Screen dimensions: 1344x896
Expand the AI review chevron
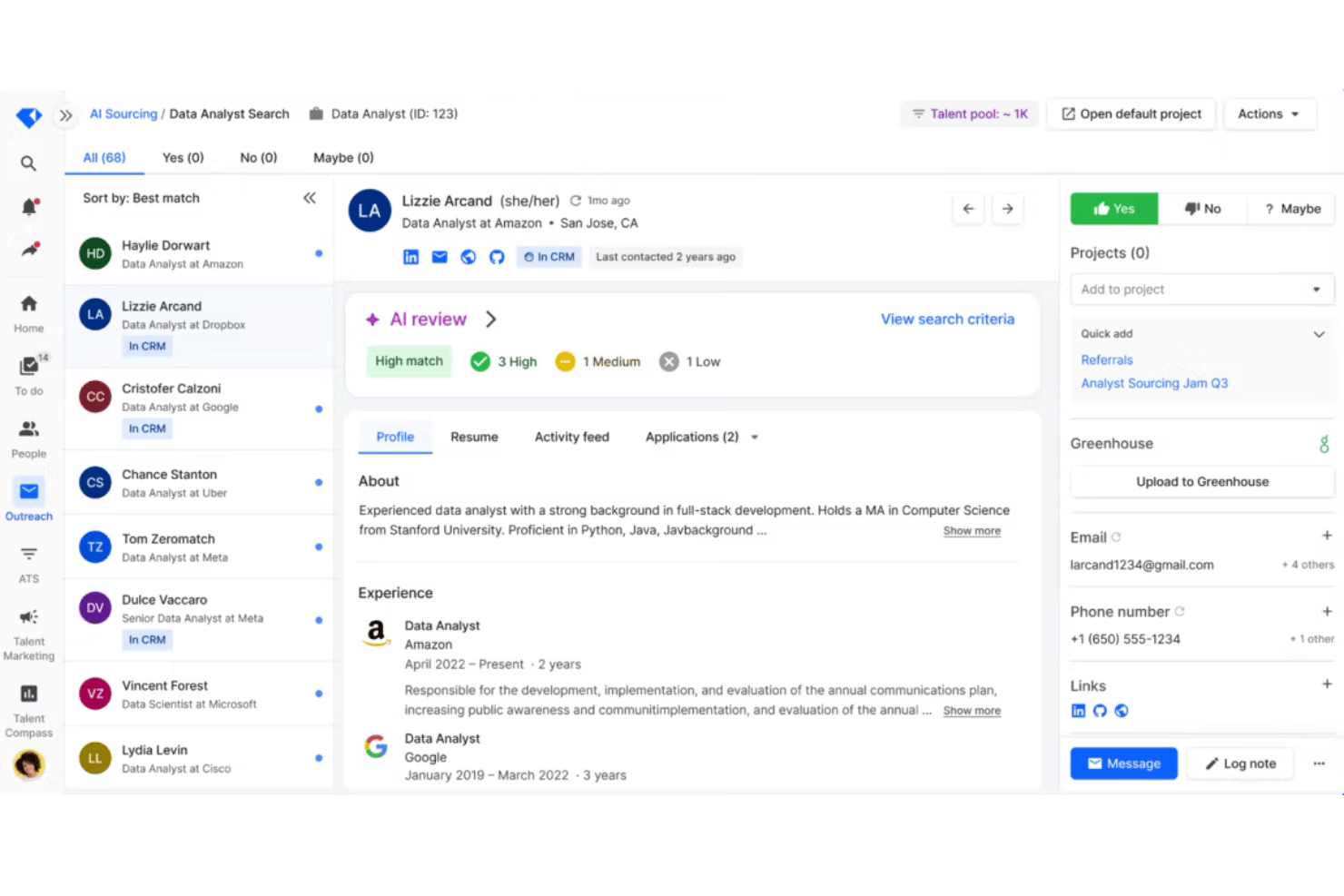(491, 320)
